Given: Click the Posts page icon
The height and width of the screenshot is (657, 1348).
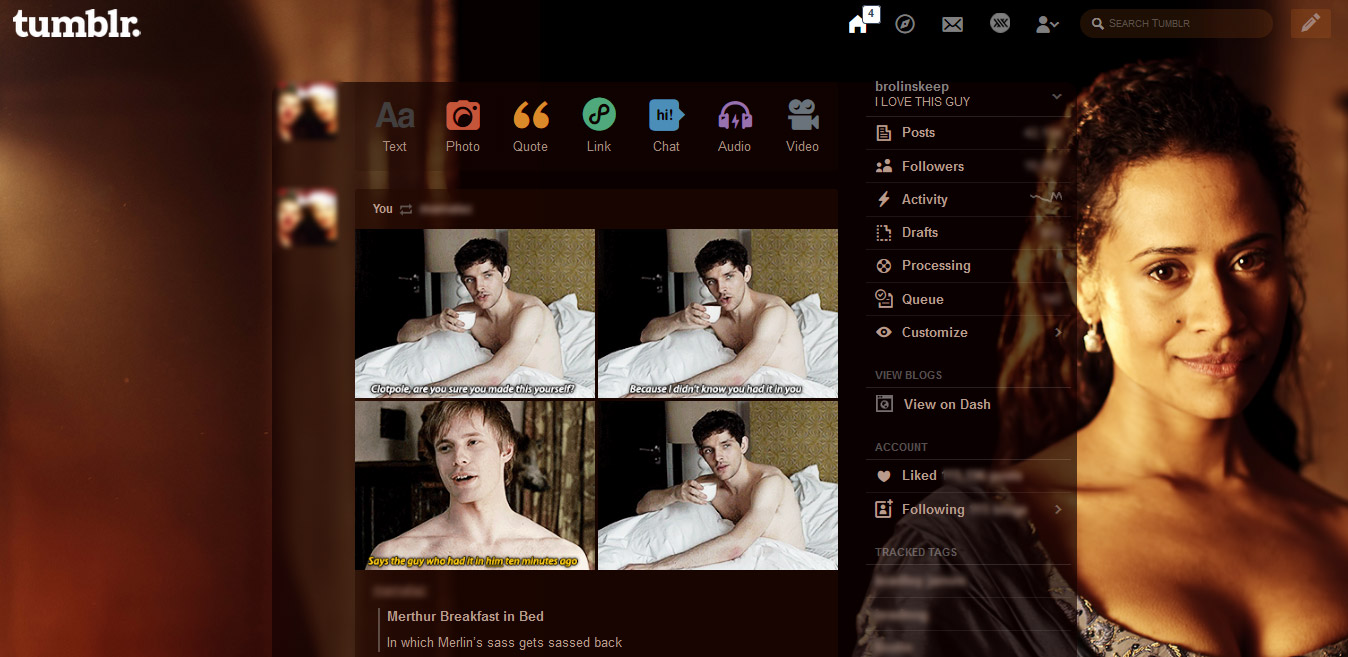Looking at the screenshot, I should (884, 132).
